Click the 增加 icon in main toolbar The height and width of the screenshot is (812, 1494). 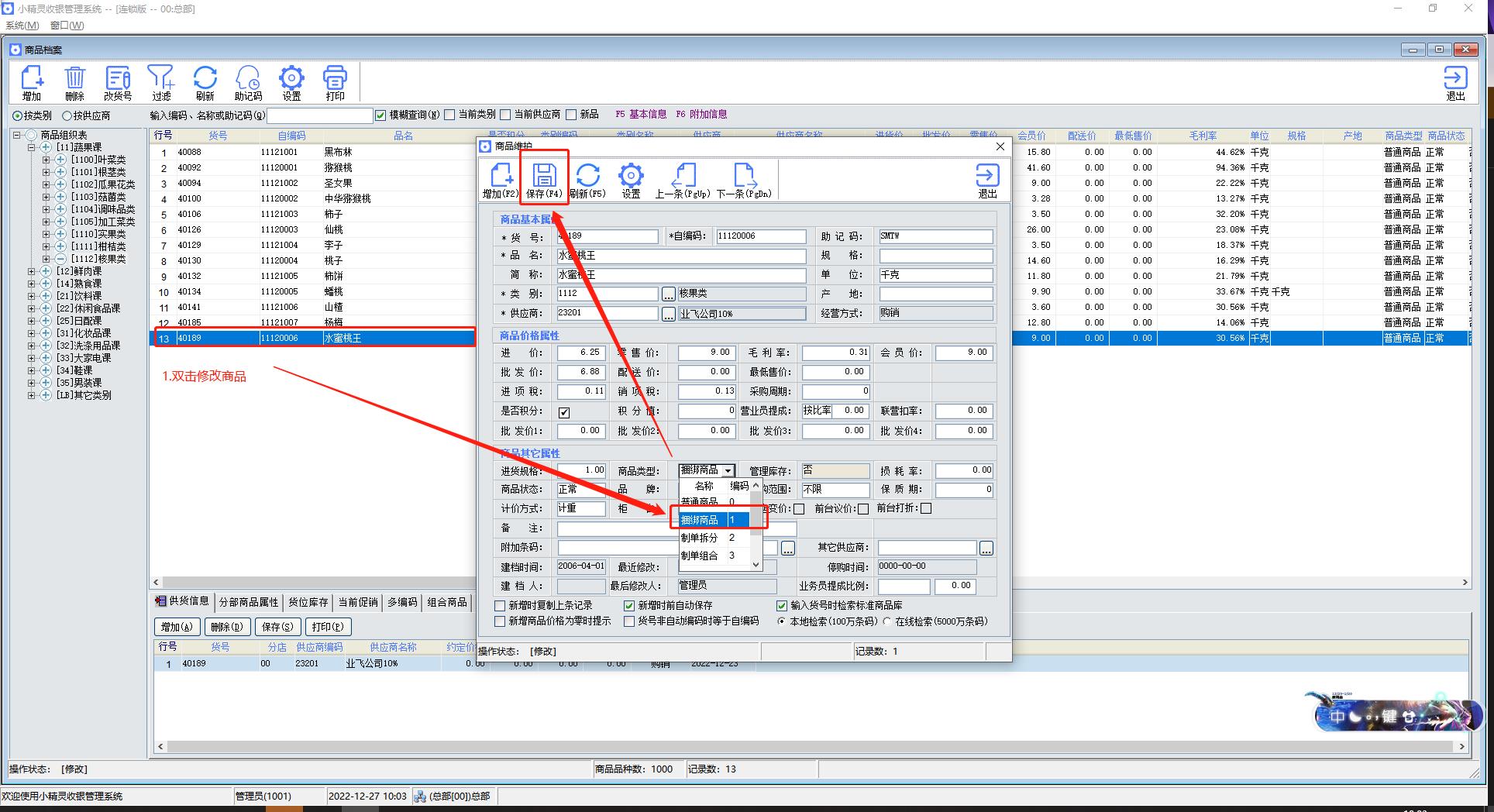click(x=32, y=82)
